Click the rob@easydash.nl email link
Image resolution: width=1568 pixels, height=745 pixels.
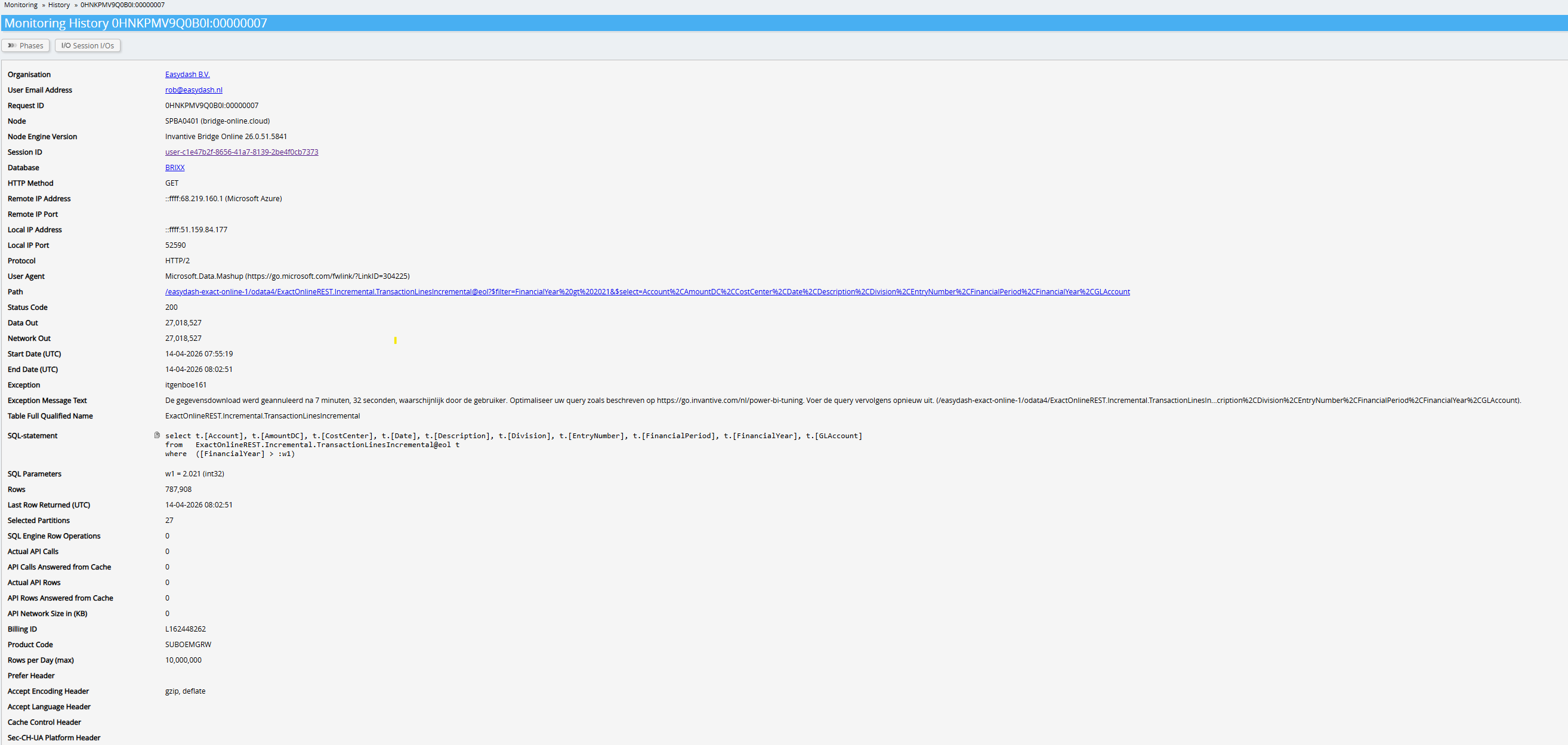point(193,90)
